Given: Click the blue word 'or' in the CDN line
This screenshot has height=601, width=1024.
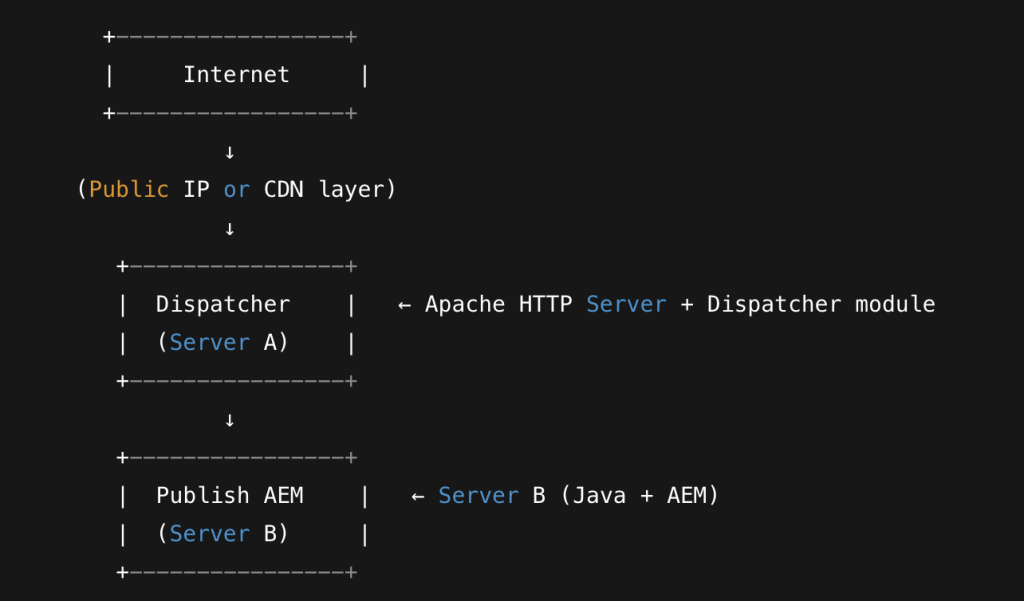Looking at the screenshot, I should [236, 189].
